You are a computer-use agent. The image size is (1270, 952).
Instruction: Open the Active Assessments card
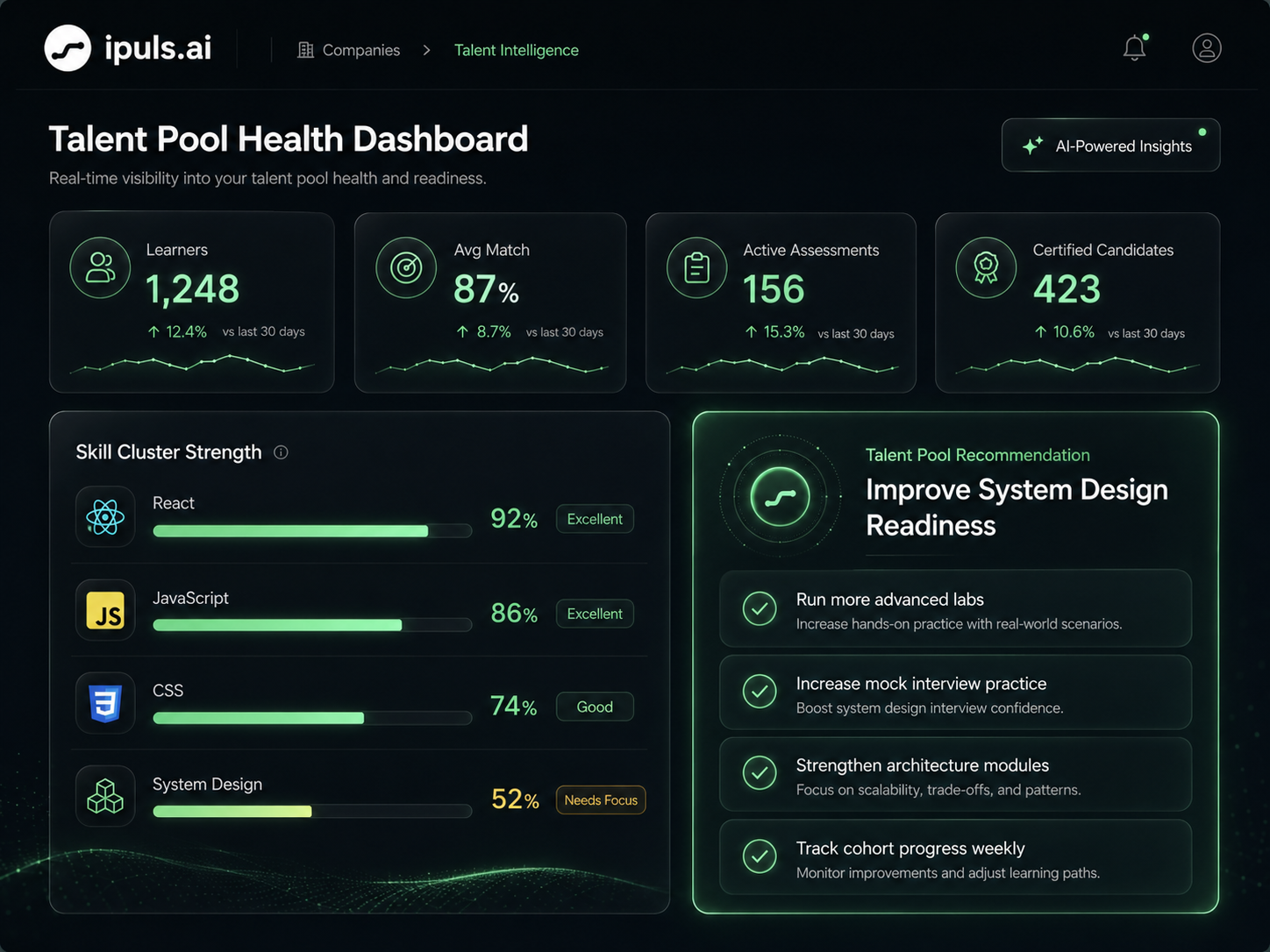(x=781, y=302)
